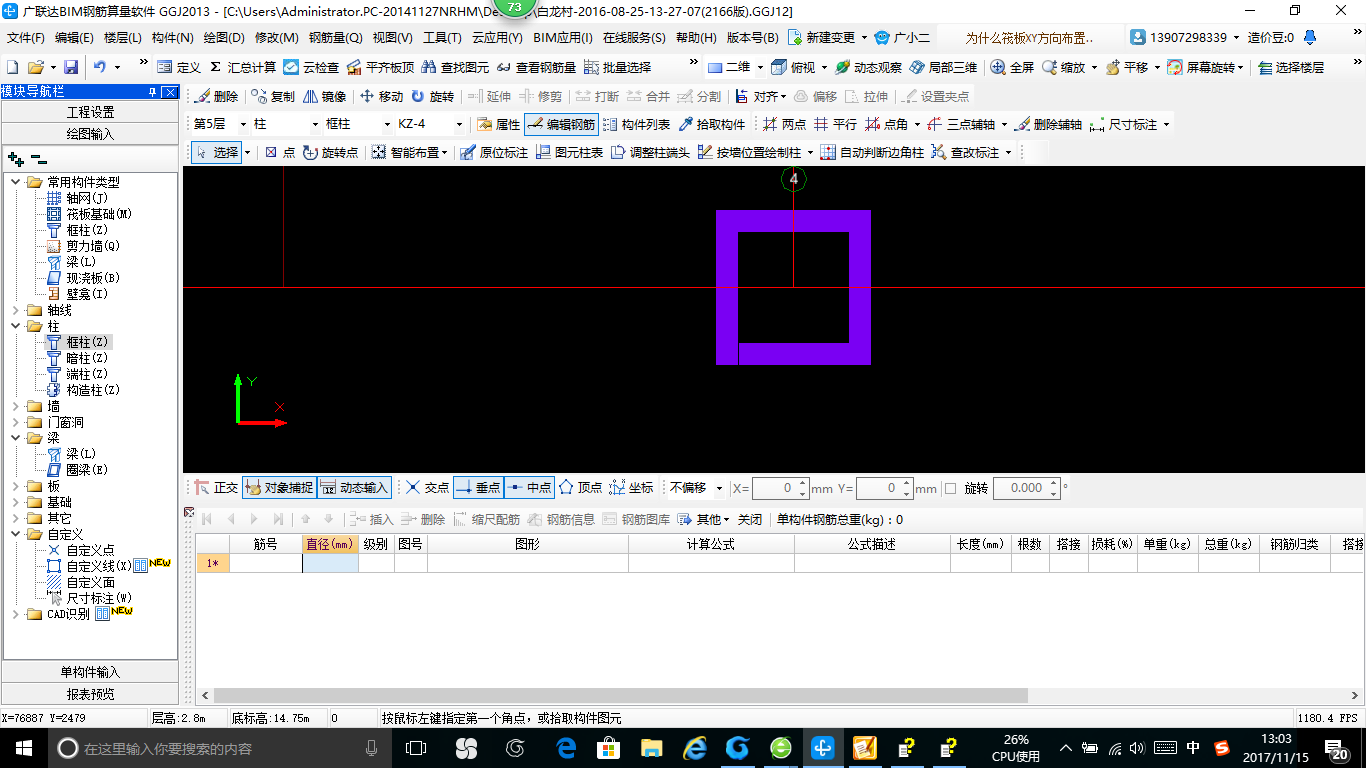1366x768 pixels.
Task: Click 关闭 button in rebar panel
Action: (750, 519)
